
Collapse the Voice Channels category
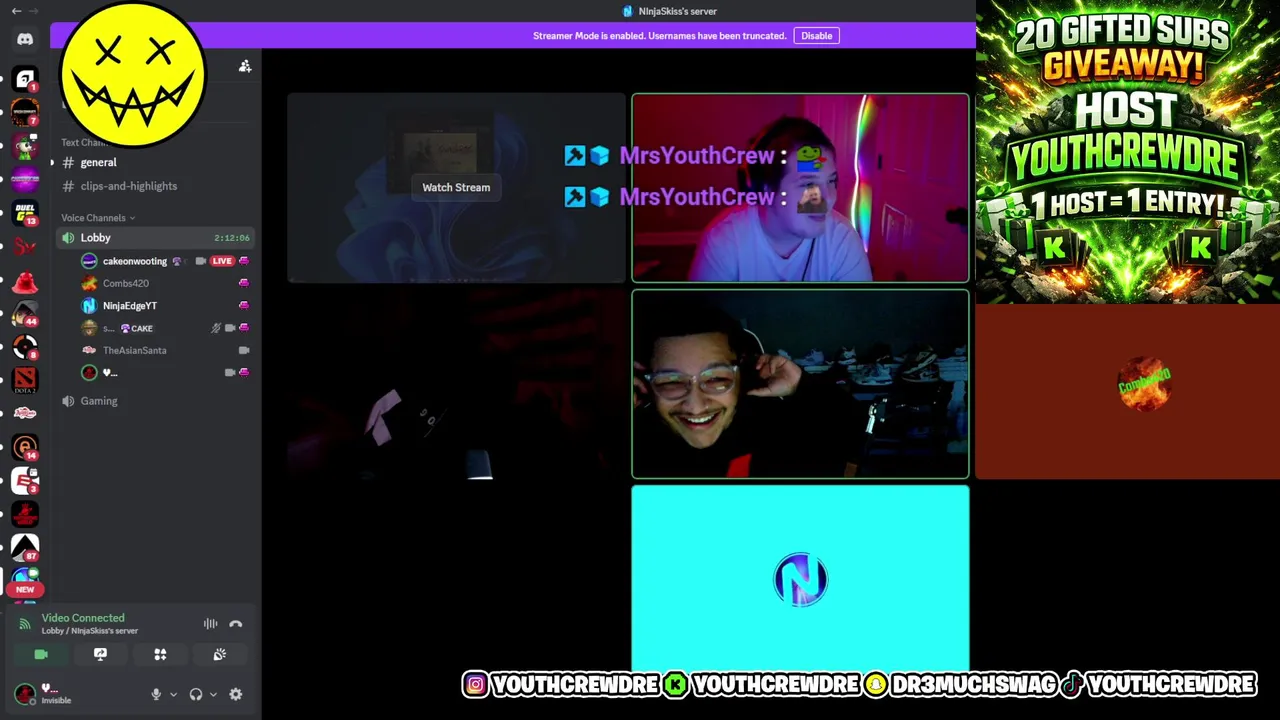pos(98,218)
